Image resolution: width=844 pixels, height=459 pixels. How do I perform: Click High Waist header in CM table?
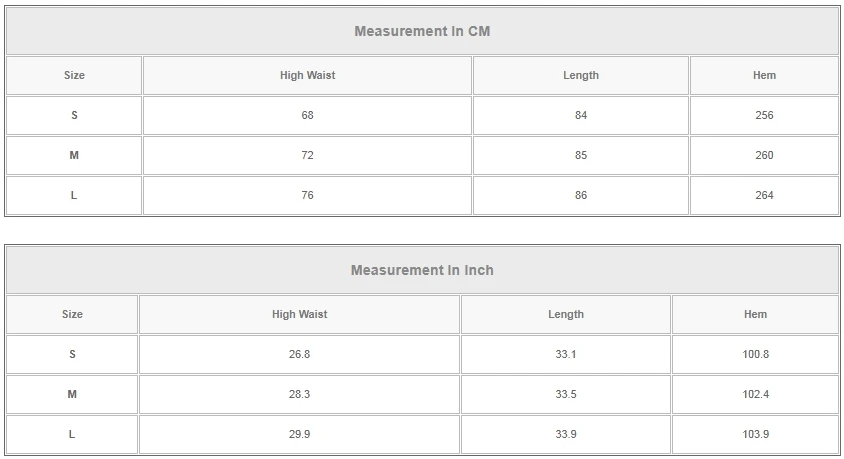(x=307, y=75)
